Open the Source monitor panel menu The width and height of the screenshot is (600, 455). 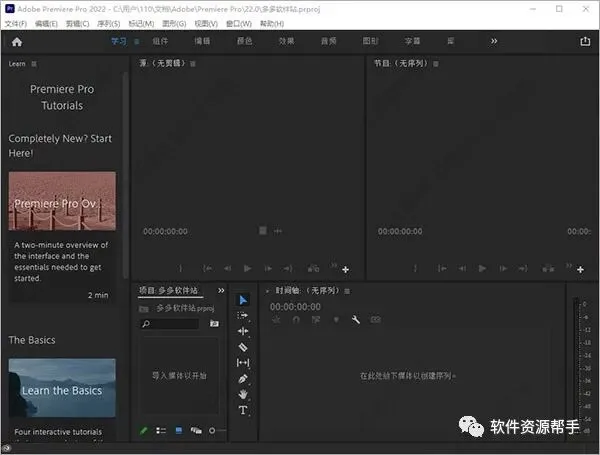[x=193, y=64]
